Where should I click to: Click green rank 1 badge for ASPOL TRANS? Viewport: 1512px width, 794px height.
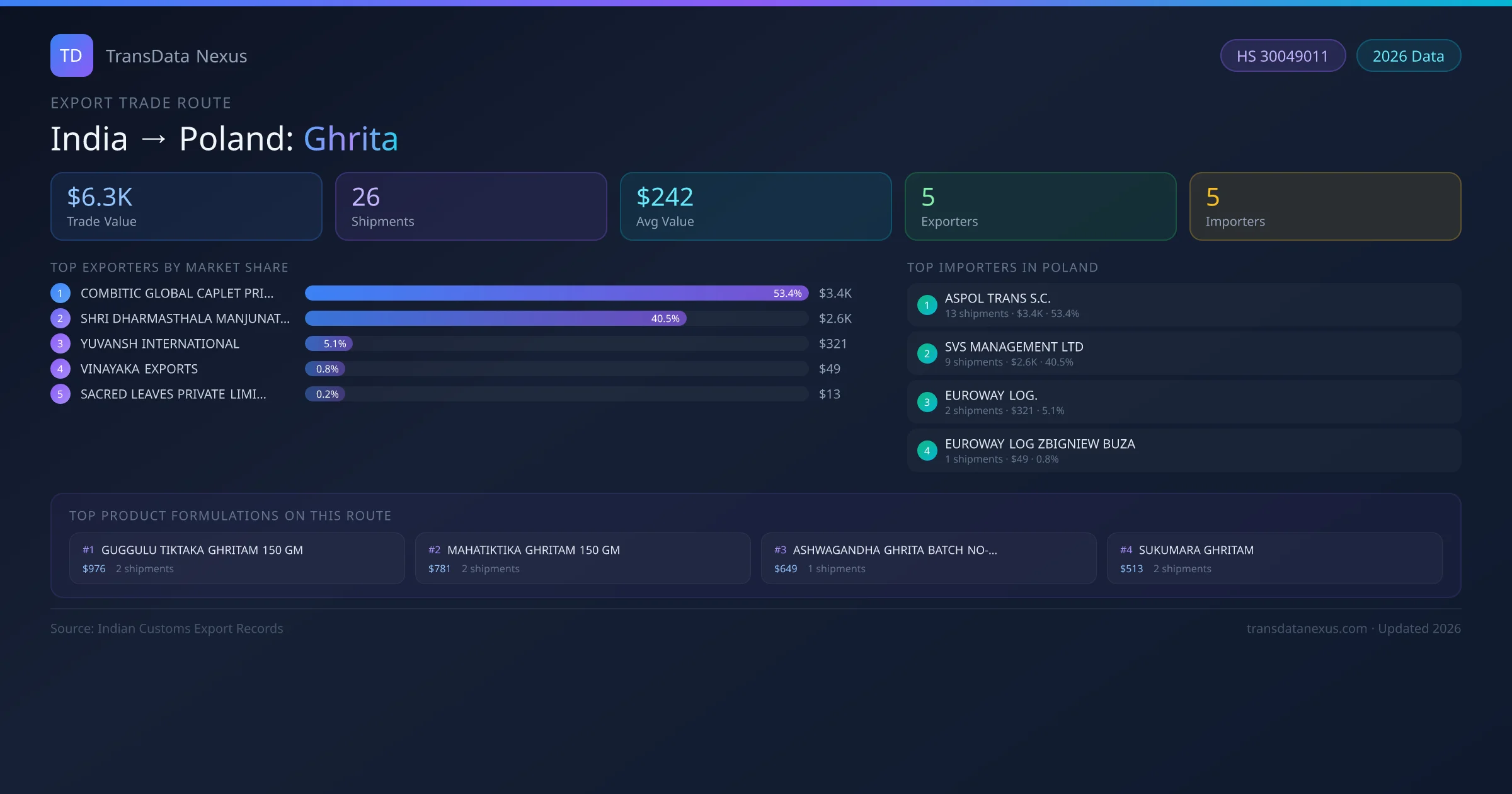pyautogui.click(x=927, y=305)
